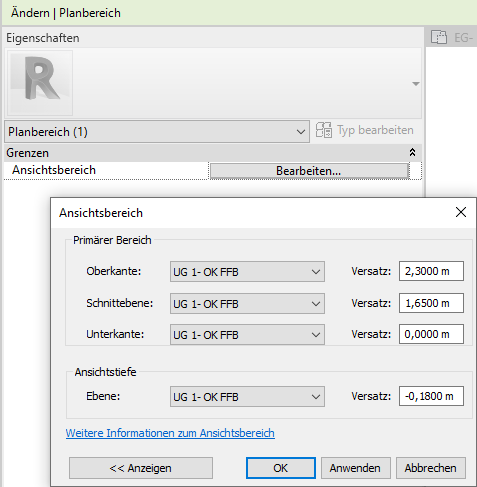The width and height of the screenshot is (477, 487).
Task: Click the EG view tab icon
Action: 439,37
